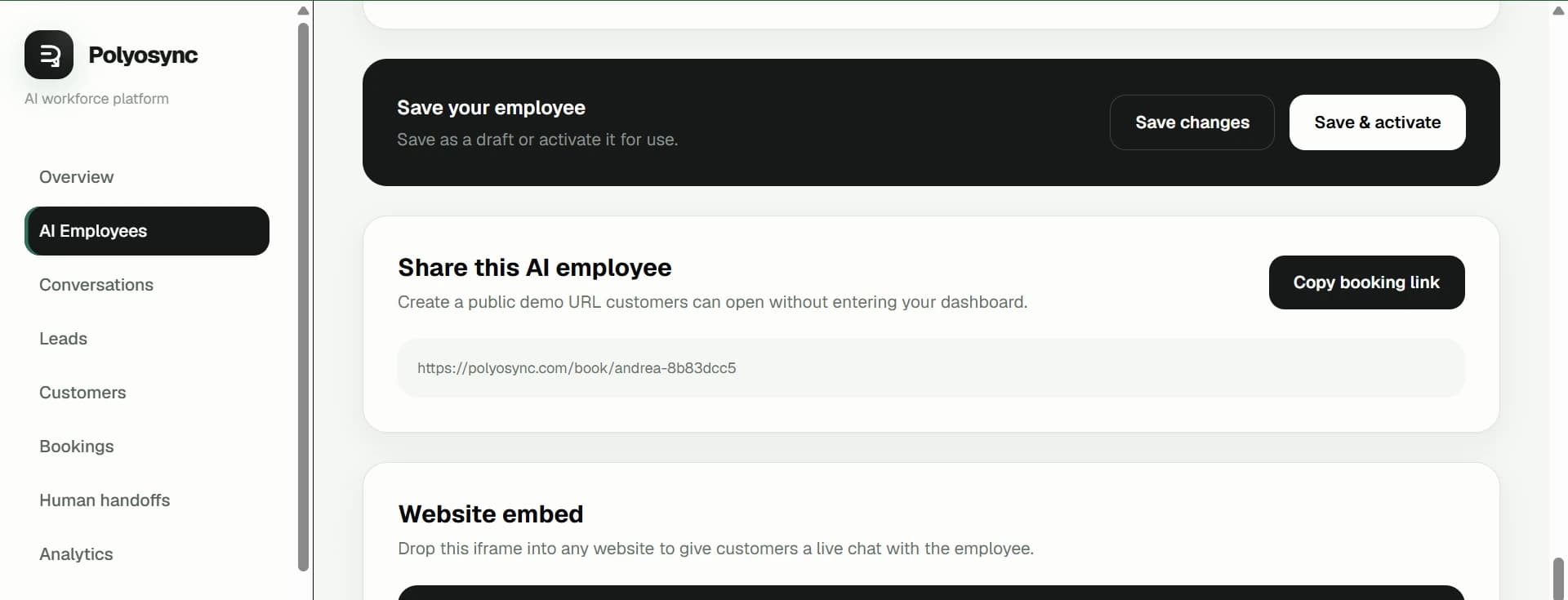This screenshot has width=1568, height=600.
Task: Click the Polyosync logo icon
Action: 49,55
